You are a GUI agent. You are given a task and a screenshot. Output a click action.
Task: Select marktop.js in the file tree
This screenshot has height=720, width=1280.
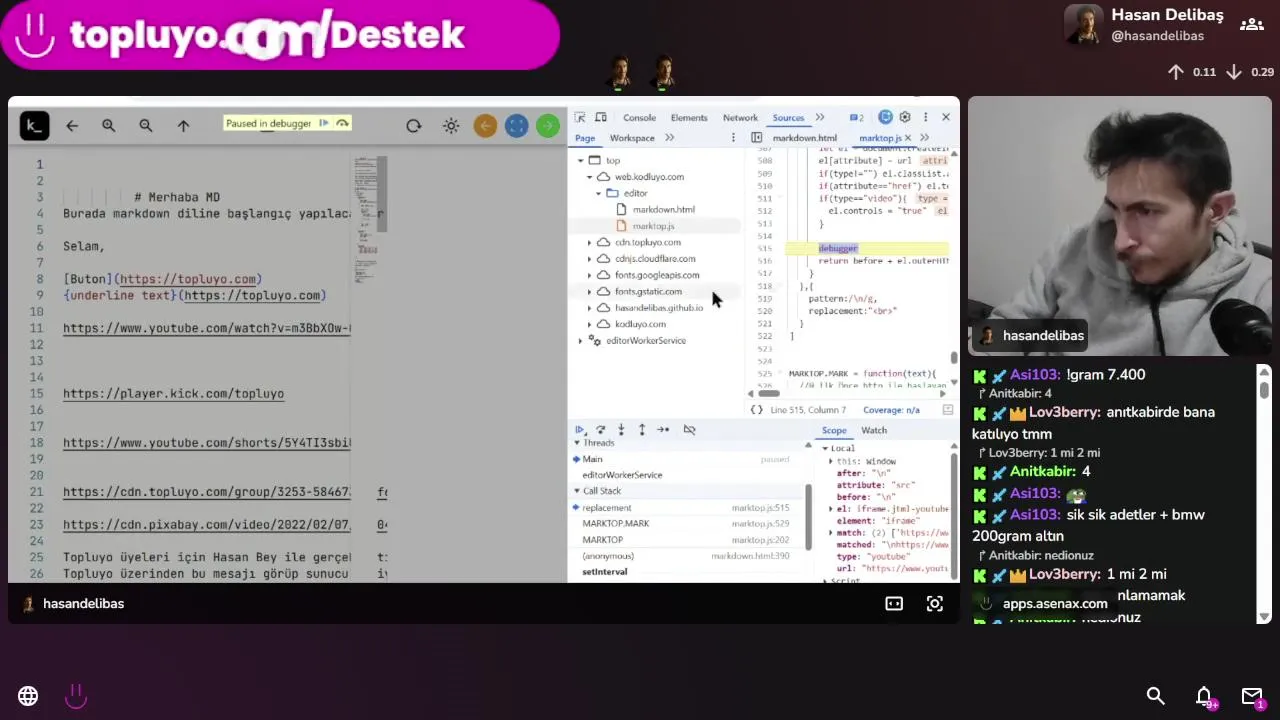tap(653, 226)
